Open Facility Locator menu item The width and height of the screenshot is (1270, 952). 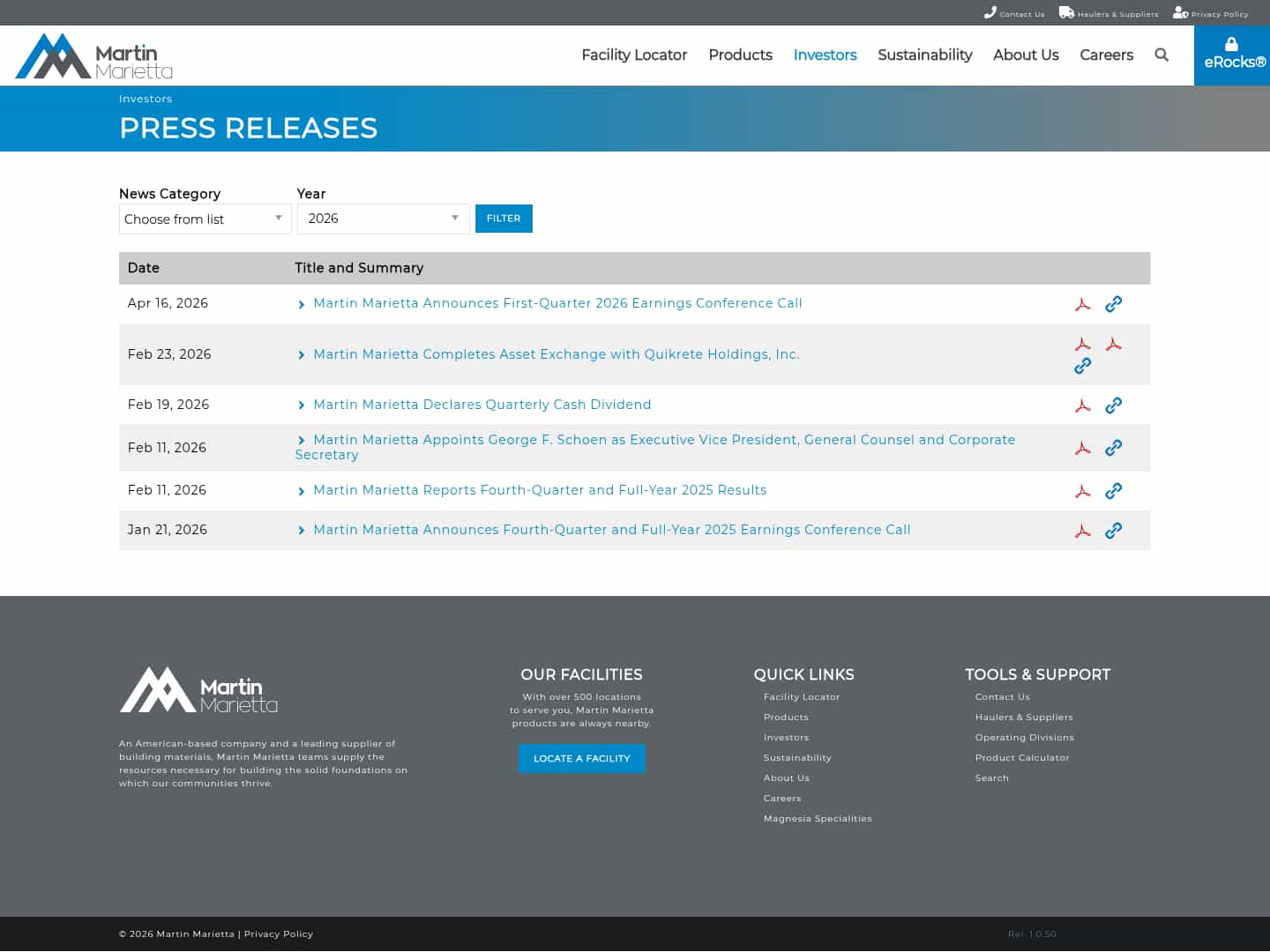coord(634,55)
